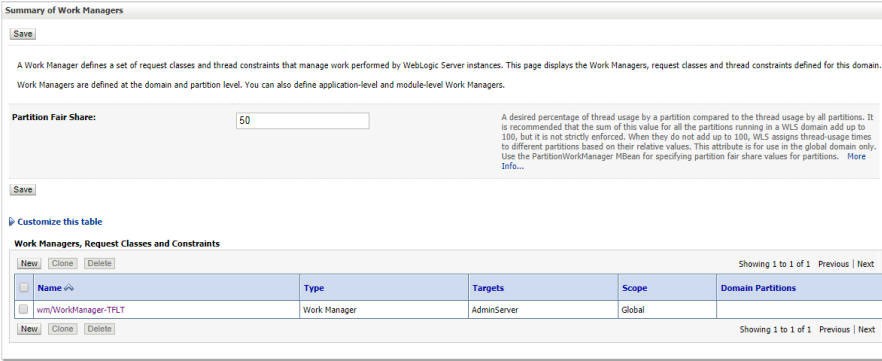This screenshot has height=361, width=882.
Task: Click the Work Managers, Request Classes and Constraints title
Action: point(116,244)
